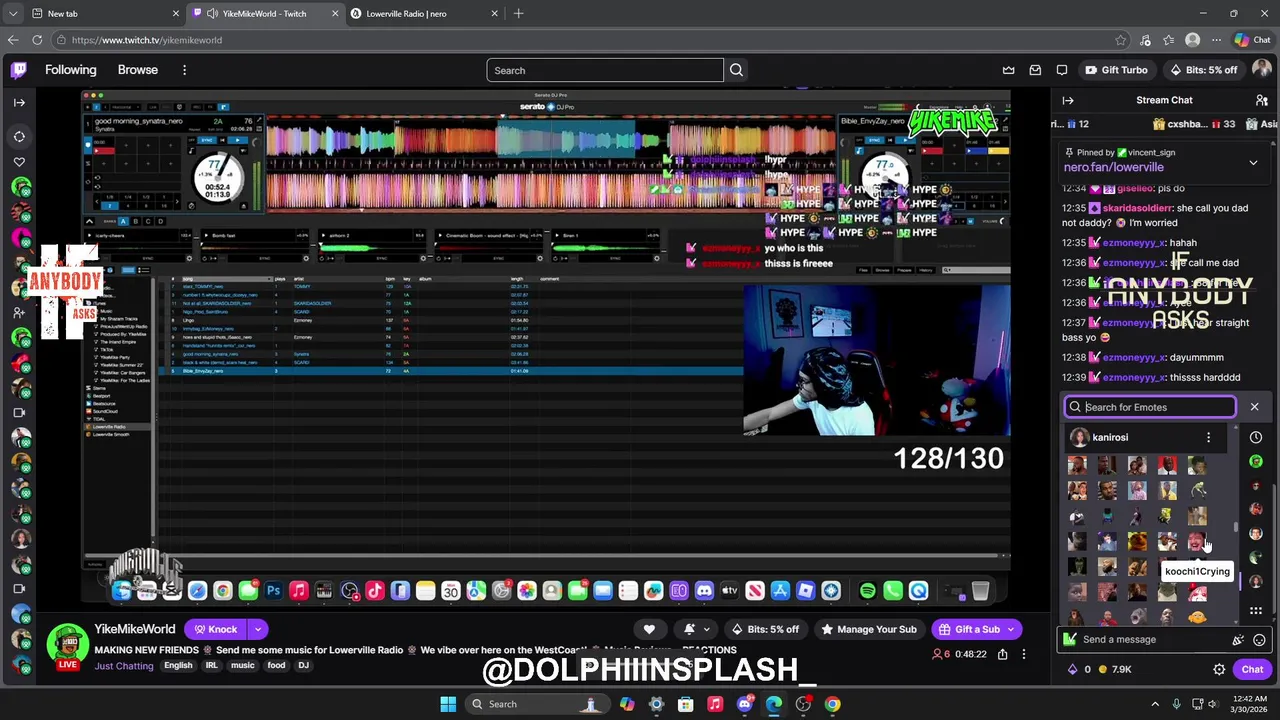Open the nero.fan/lowerville pinned link

pyautogui.click(x=1113, y=167)
